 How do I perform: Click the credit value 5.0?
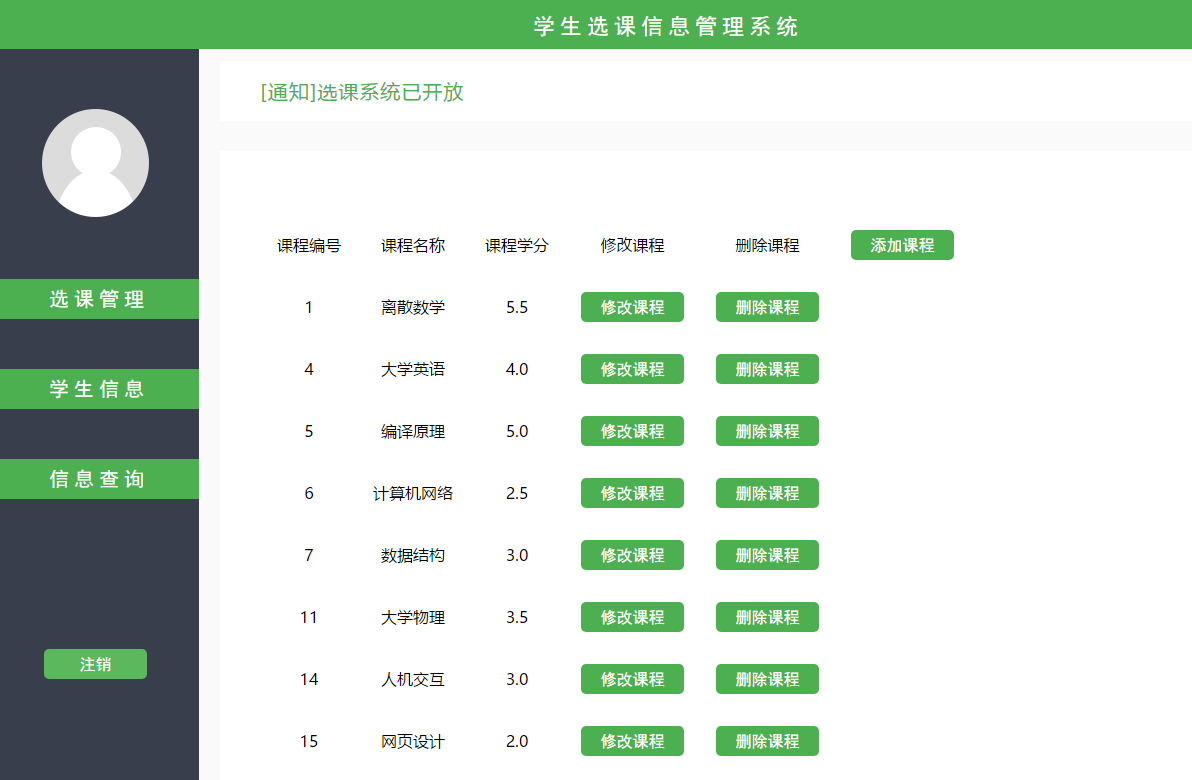517,431
